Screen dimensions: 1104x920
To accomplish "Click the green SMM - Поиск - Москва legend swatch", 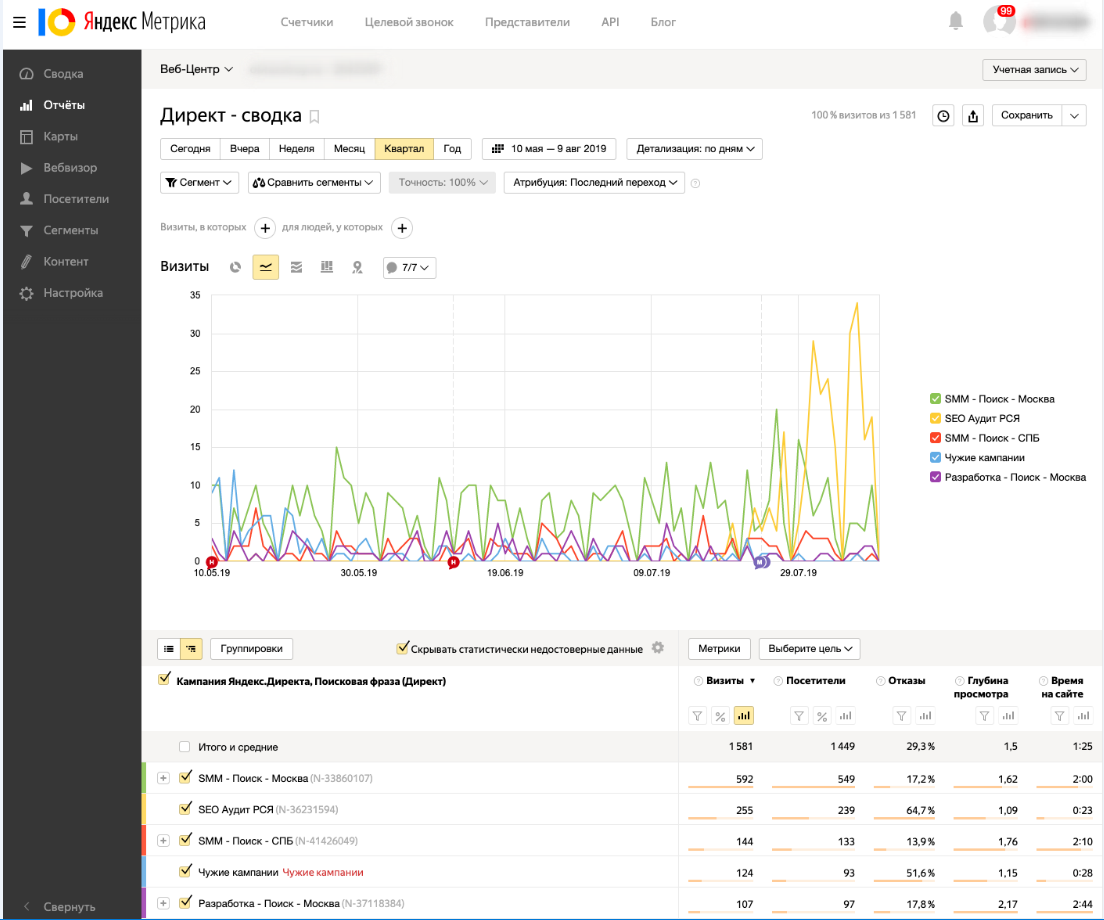I will 935,399.
